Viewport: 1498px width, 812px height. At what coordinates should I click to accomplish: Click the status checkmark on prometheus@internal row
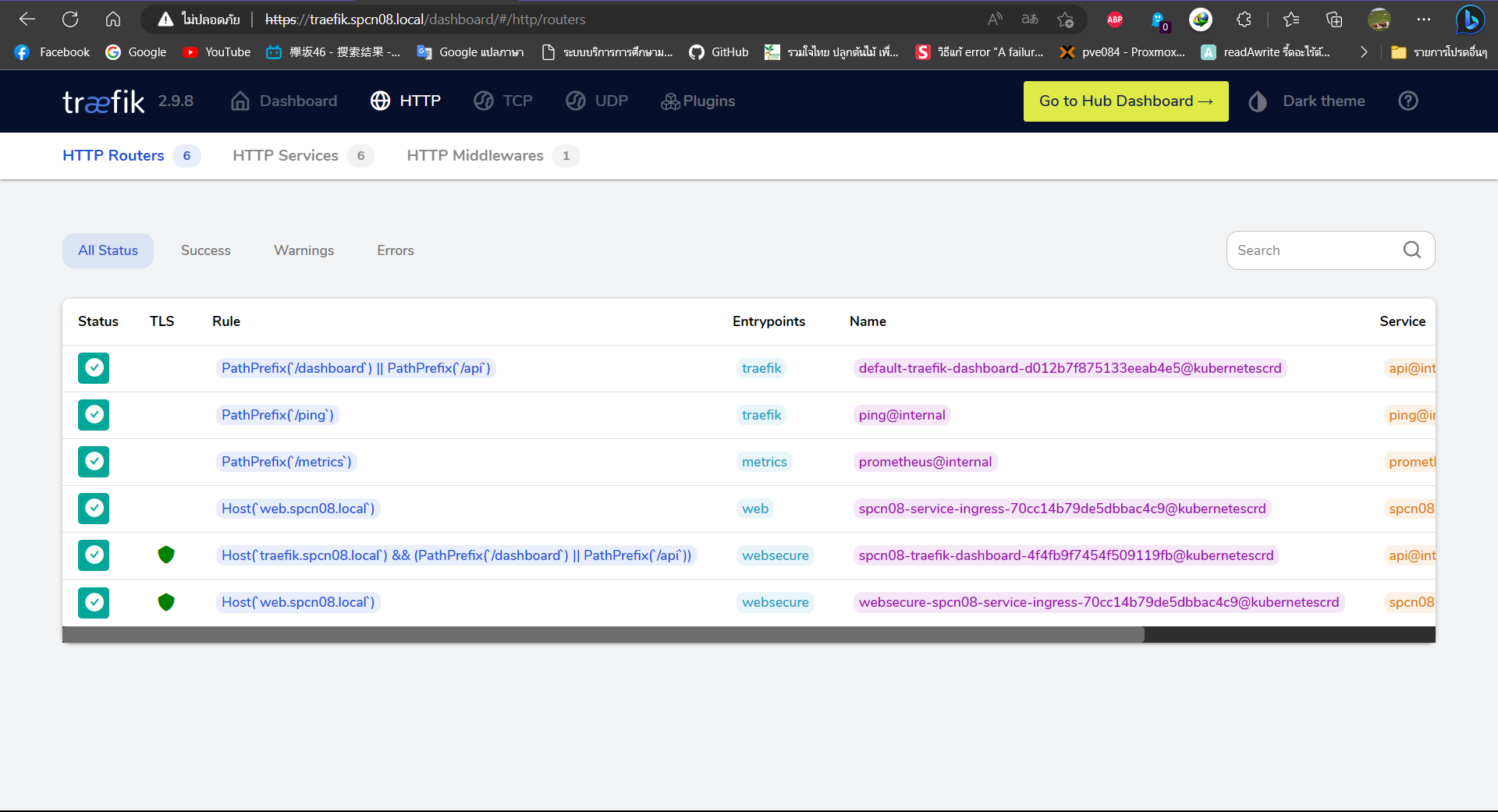pyautogui.click(x=93, y=462)
